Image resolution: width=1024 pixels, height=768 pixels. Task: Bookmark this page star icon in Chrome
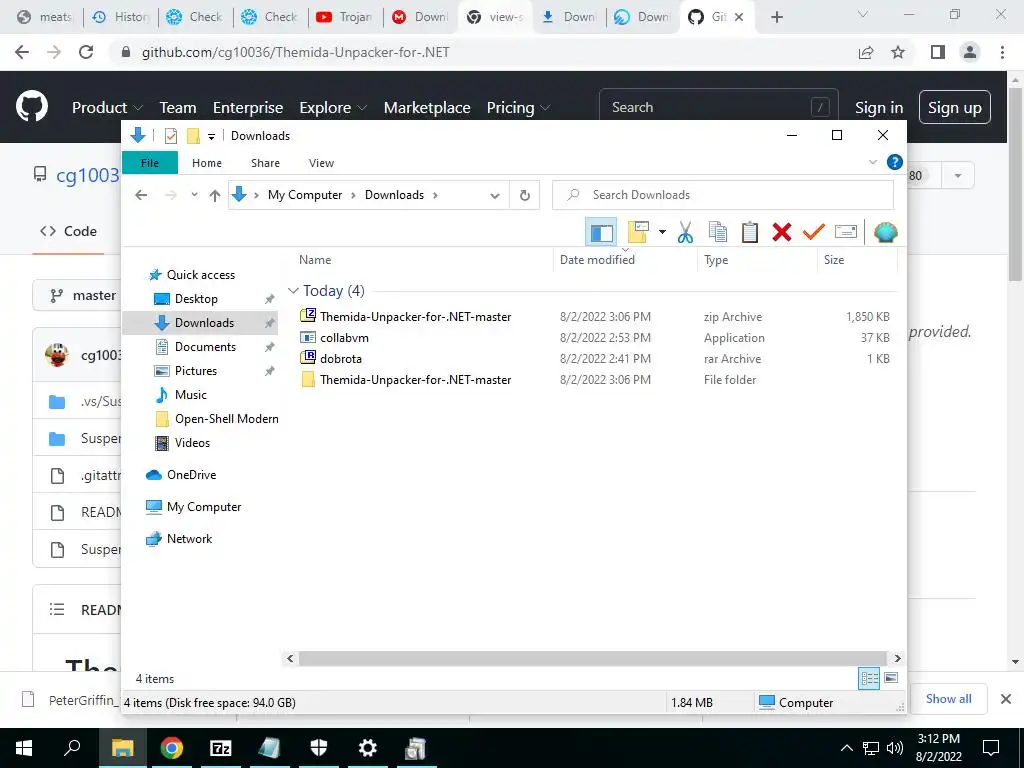898,52
